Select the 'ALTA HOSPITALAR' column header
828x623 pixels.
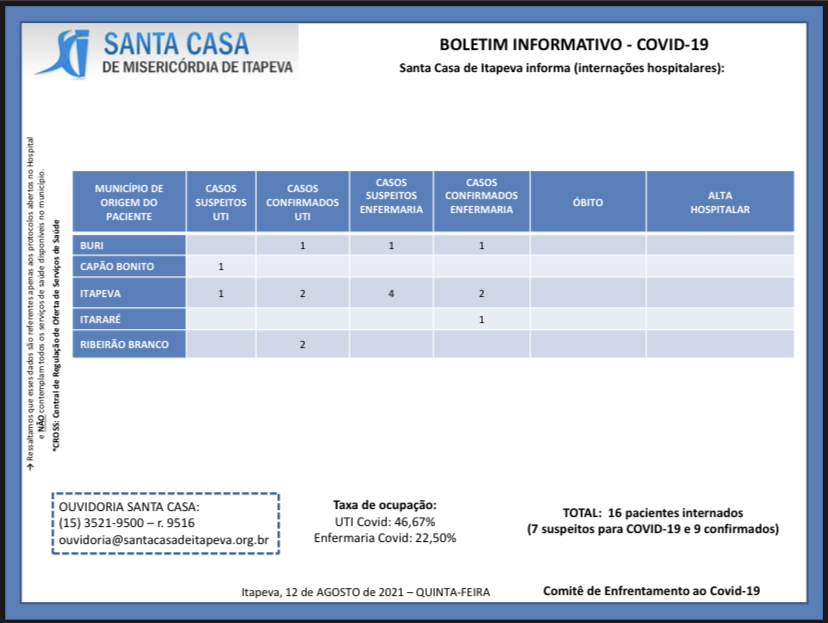(720, 202)
